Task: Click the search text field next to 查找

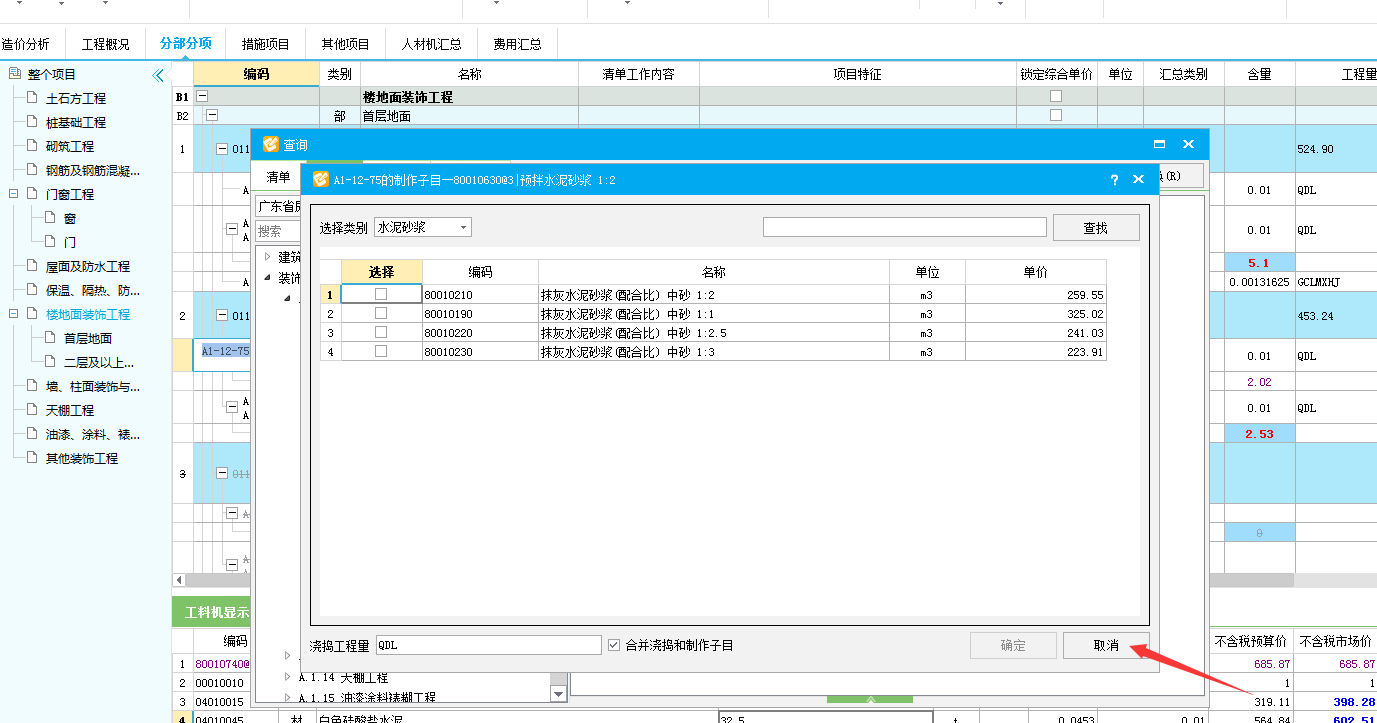Action: (x=905, y=227)
